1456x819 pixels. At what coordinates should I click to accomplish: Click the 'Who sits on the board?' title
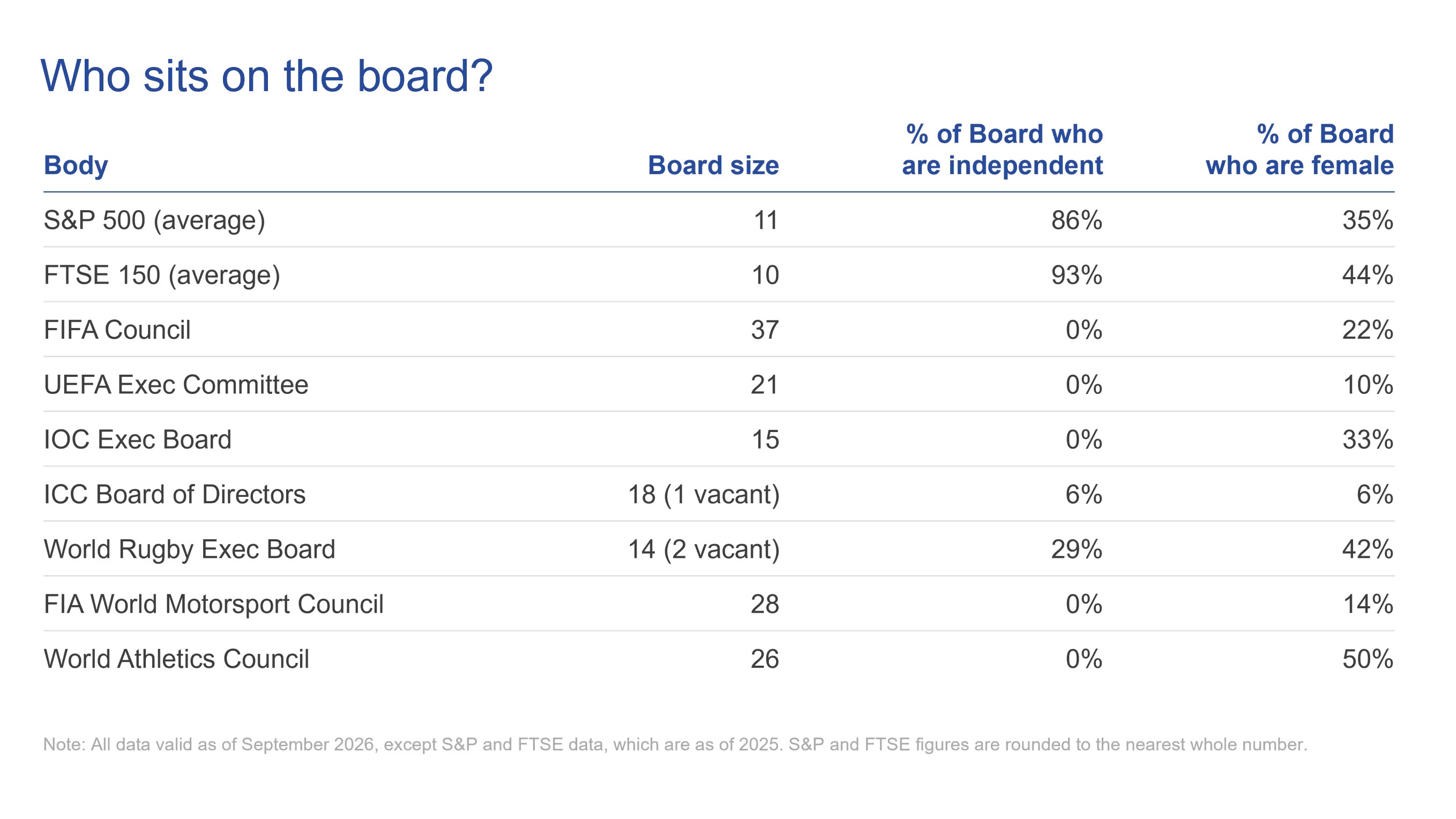coord(267,76)
